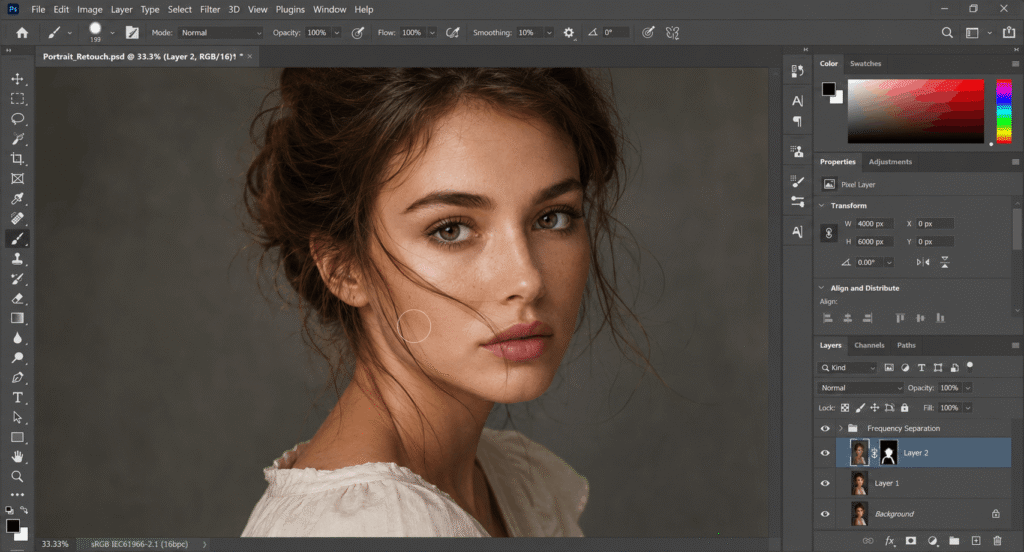1024x552 pixels.
Task: Select the Brush tool in toolbar
Action: point(18,238)
